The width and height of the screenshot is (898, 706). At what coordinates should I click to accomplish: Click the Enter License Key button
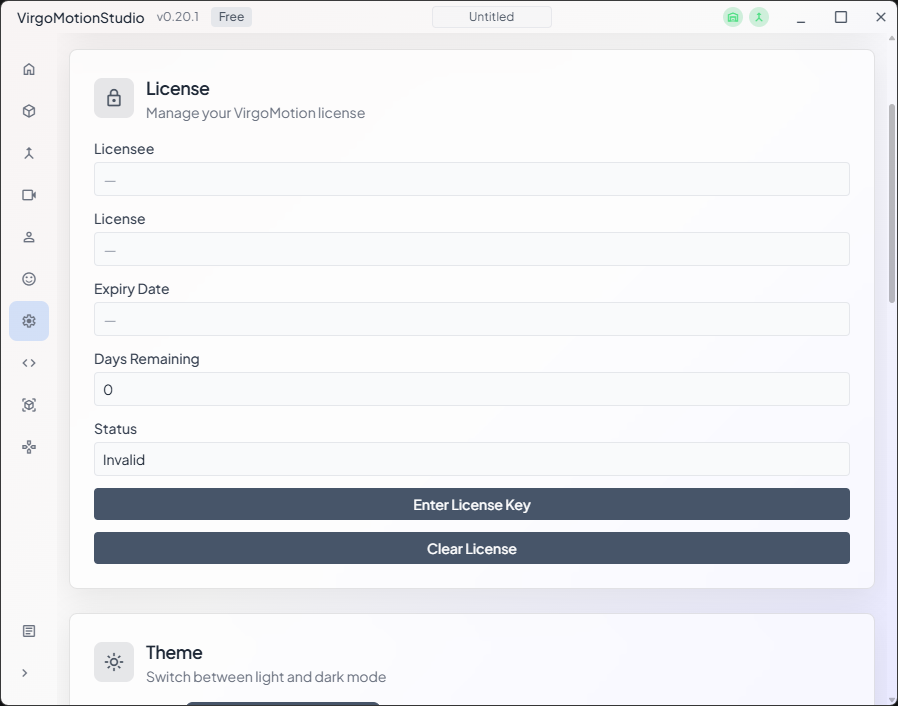point(472,504)
